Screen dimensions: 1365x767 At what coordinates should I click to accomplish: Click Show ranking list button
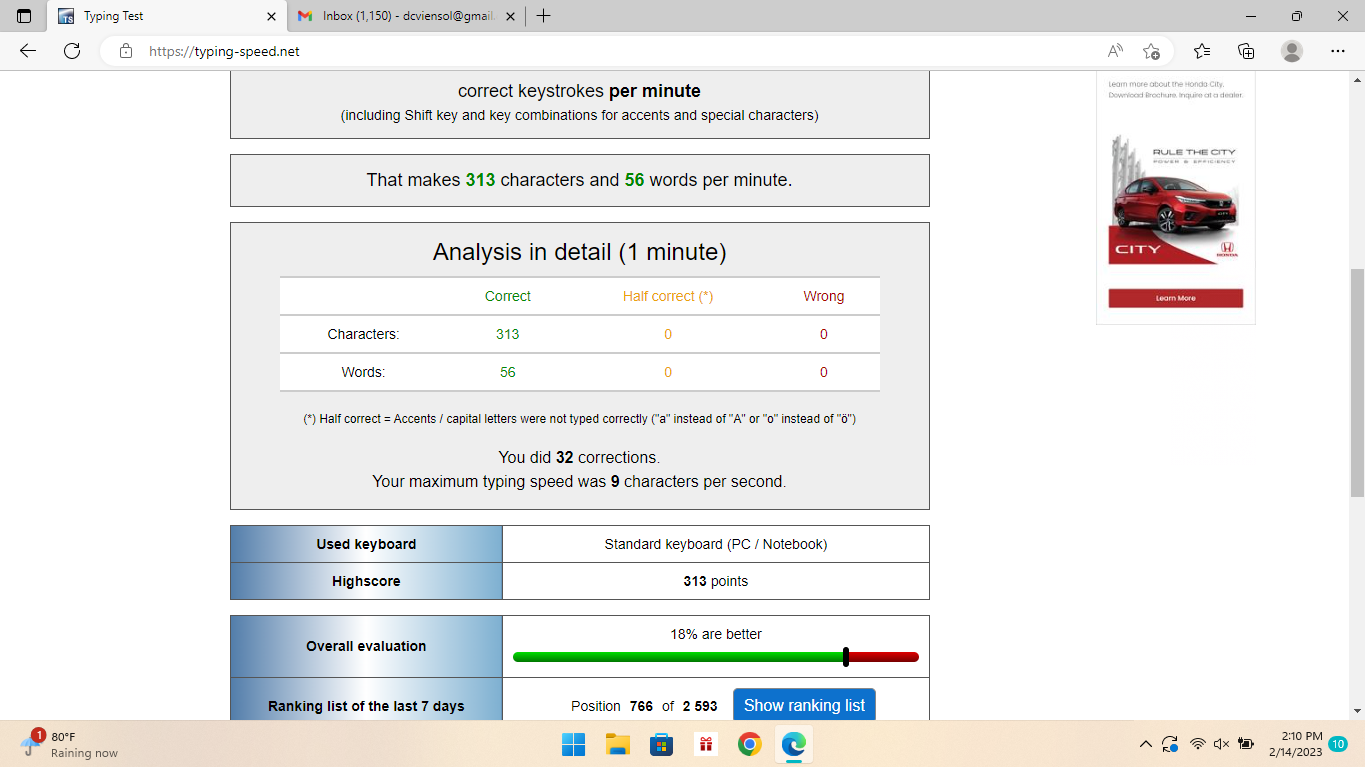point(804,705)
